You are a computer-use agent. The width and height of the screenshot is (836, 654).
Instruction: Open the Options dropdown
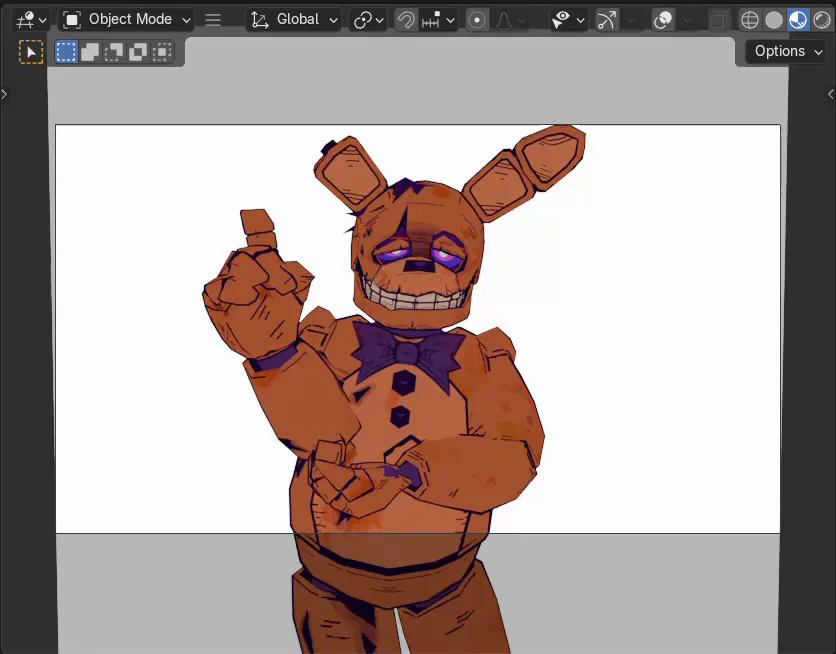787,51
